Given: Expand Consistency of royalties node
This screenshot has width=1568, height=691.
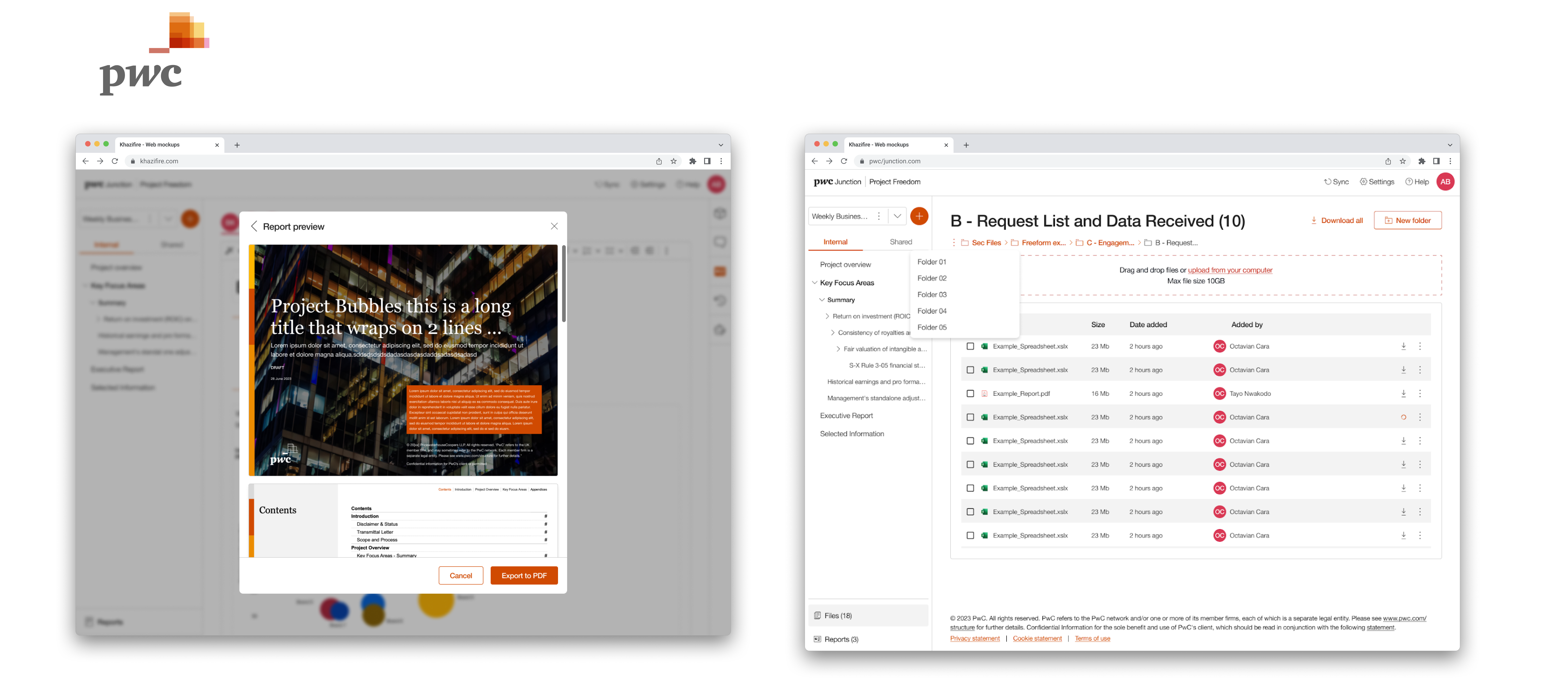Looking at the screenshot, I should coord(833,333).
